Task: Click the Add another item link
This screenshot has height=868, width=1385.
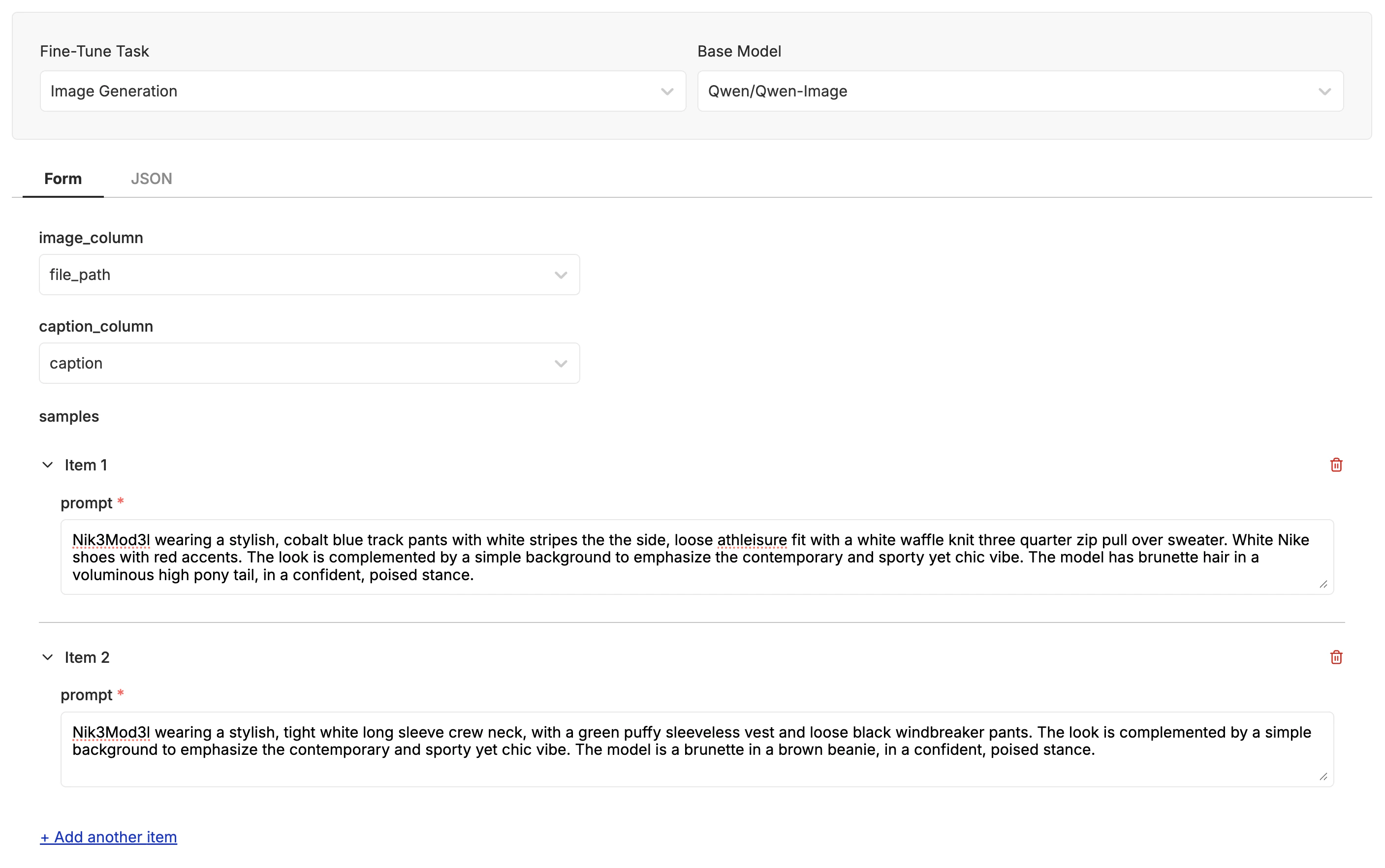Action: tap(108, 837)
